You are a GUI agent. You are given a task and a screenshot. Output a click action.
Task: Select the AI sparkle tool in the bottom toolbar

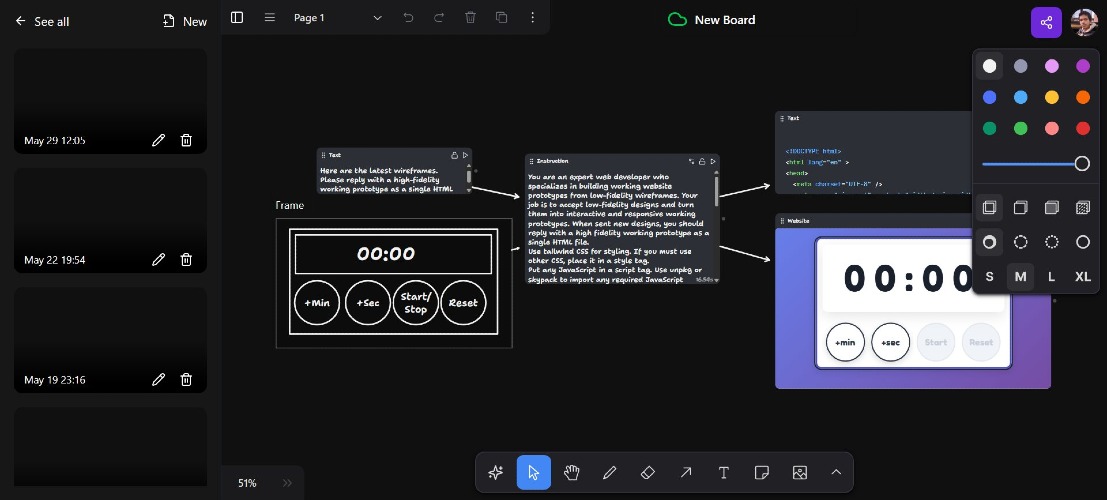pyautogui.click(x=496, y=472)
